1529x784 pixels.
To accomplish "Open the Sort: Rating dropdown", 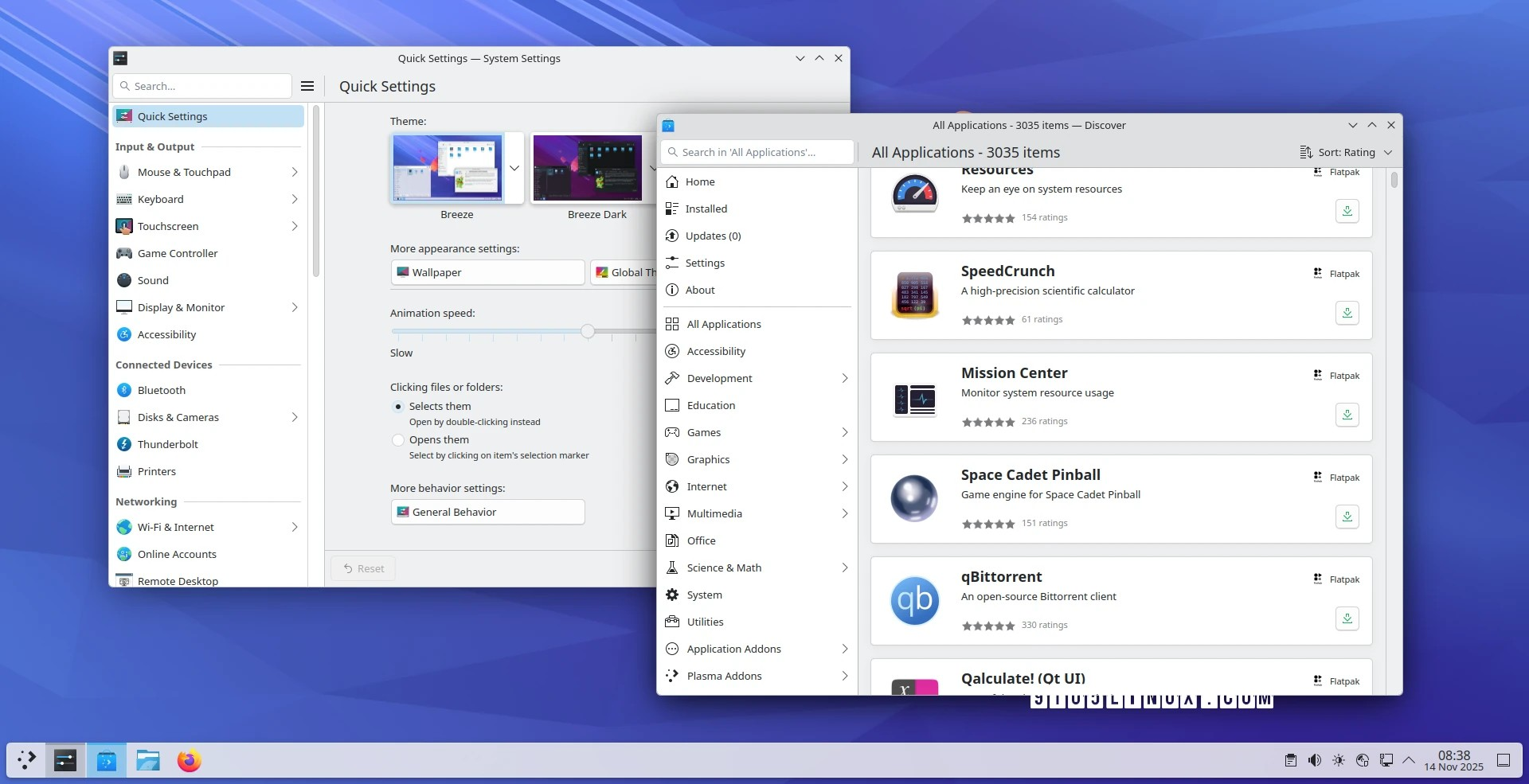I will point(1346,152).
